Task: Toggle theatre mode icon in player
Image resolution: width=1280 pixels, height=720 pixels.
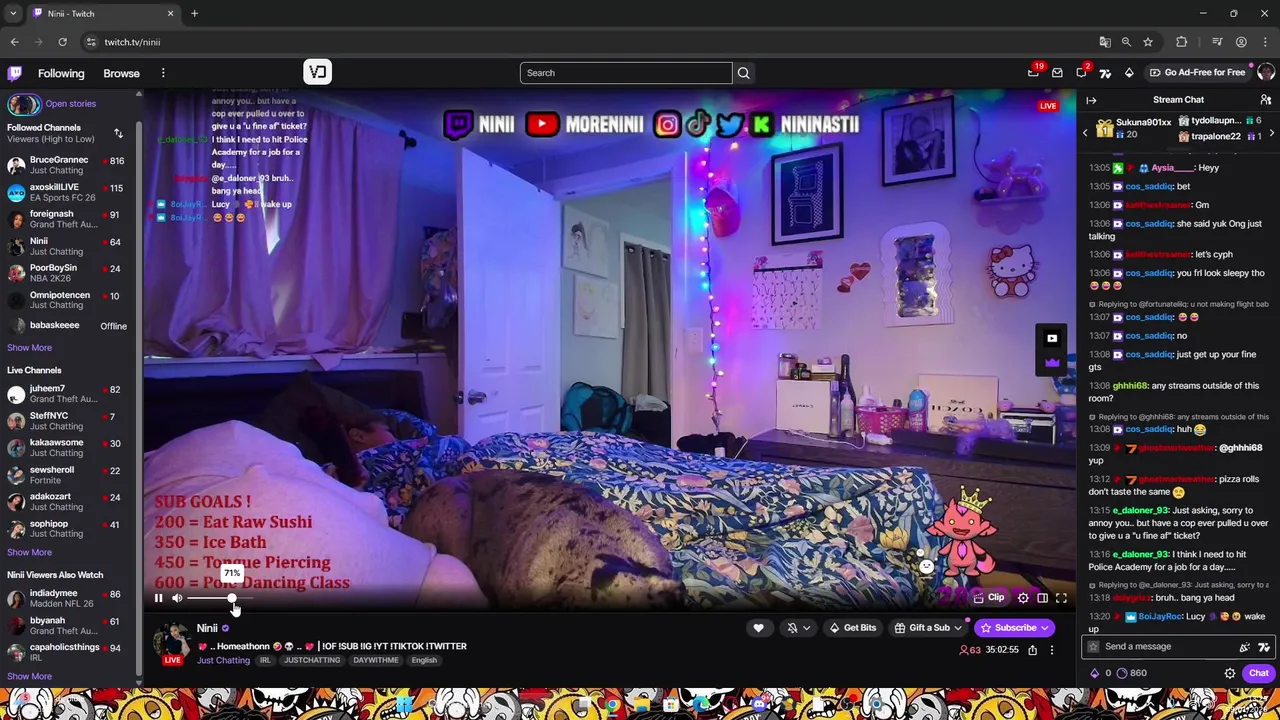Action: 1042,598
